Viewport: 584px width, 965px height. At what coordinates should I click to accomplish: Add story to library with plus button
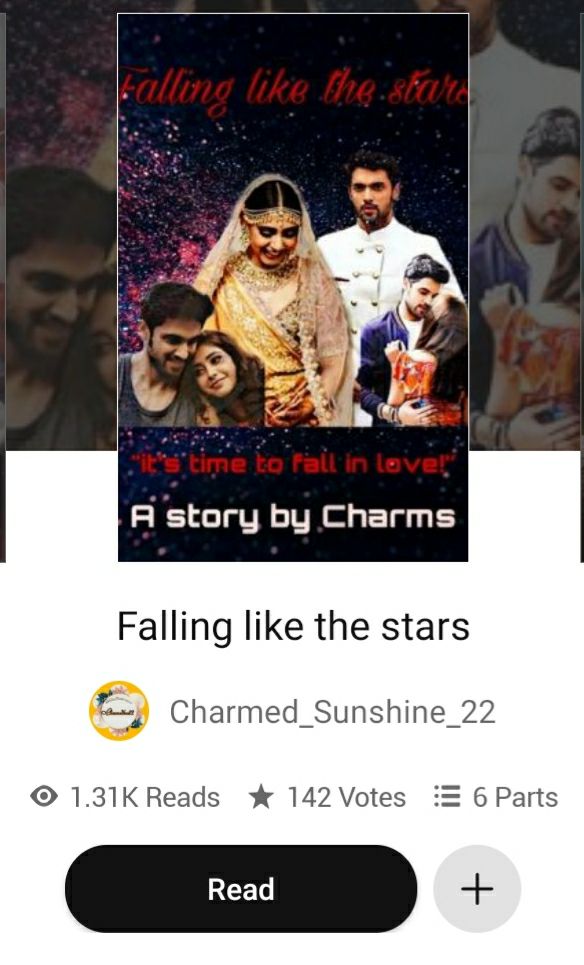(477, 889)
